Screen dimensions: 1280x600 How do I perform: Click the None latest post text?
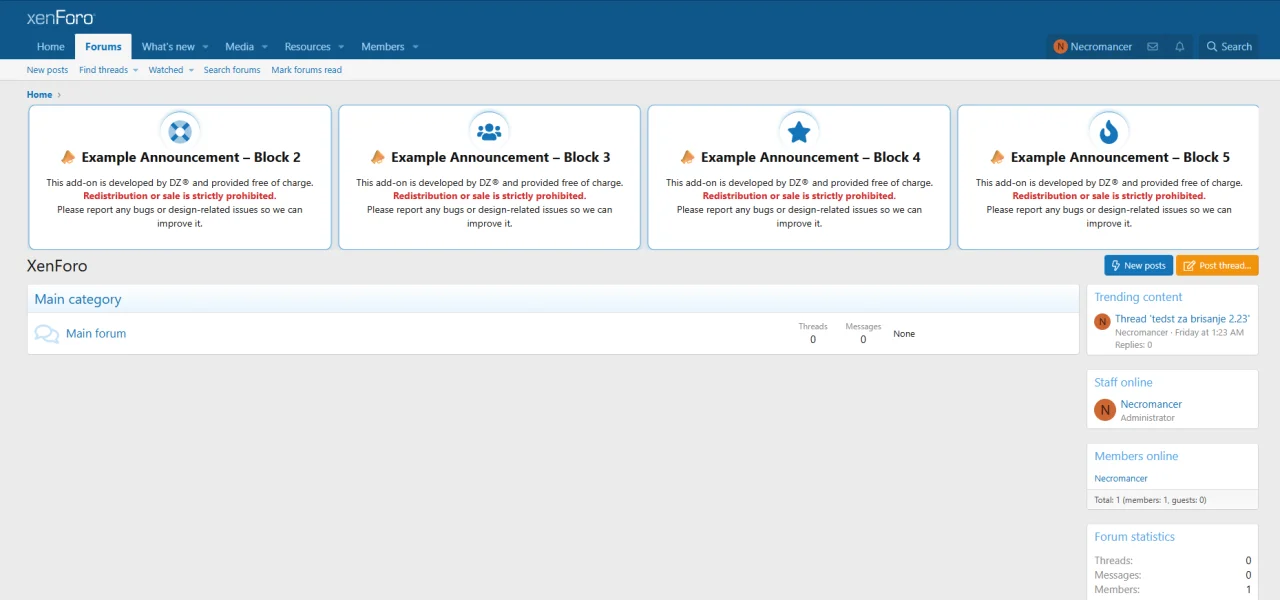pos(904,334)
